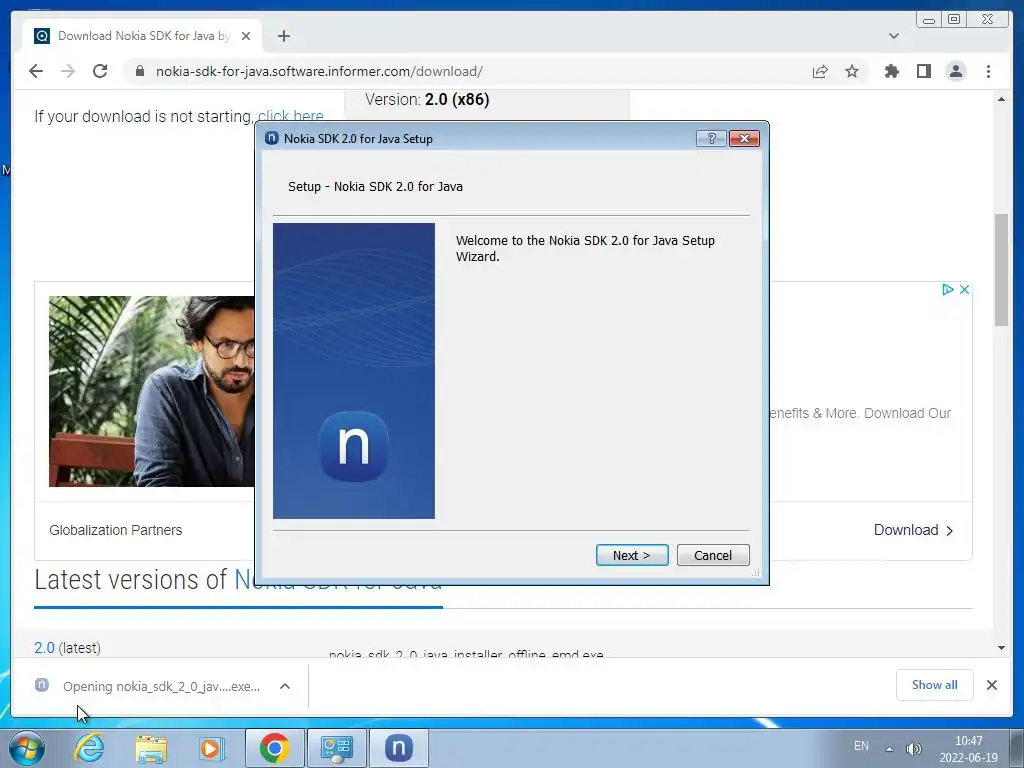The image size is (1024, 768).
Task: Open Chrome extensions puzzle icon
Action: click(891, 71)
